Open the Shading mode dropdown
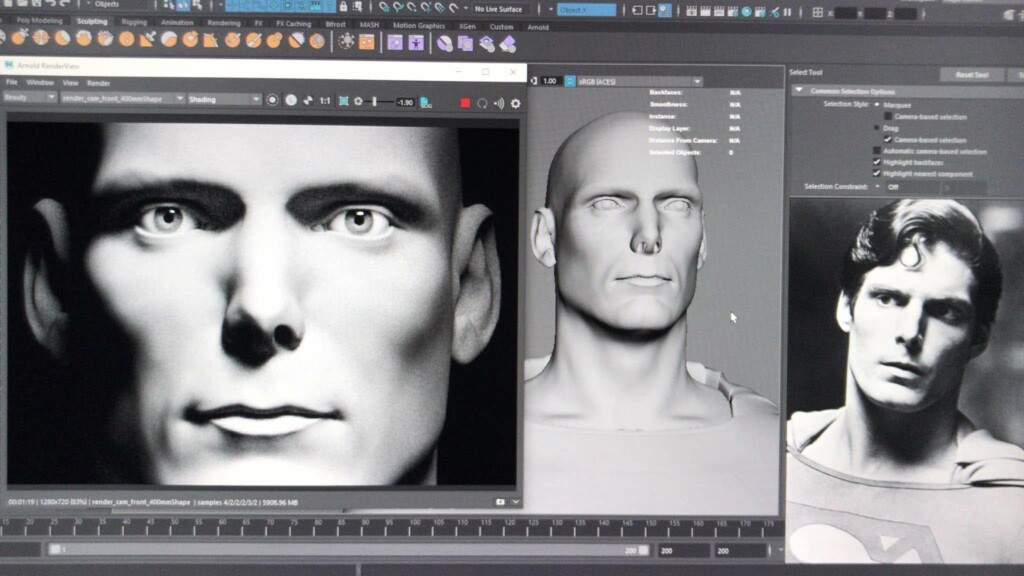This screenshot has width=1024, height=576. click(224, 99)
